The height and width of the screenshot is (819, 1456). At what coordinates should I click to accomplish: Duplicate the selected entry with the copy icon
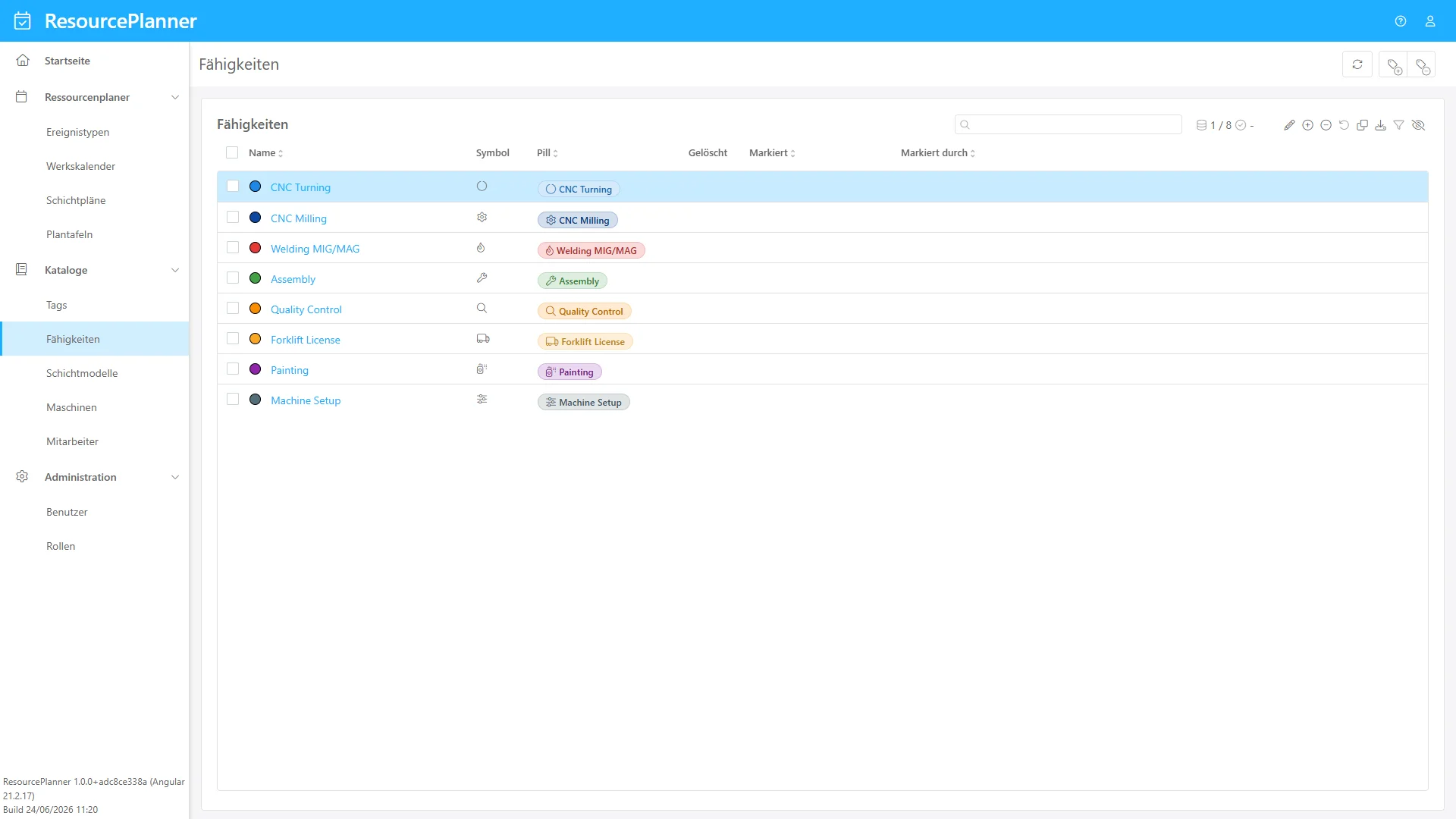pos(1362,125)
